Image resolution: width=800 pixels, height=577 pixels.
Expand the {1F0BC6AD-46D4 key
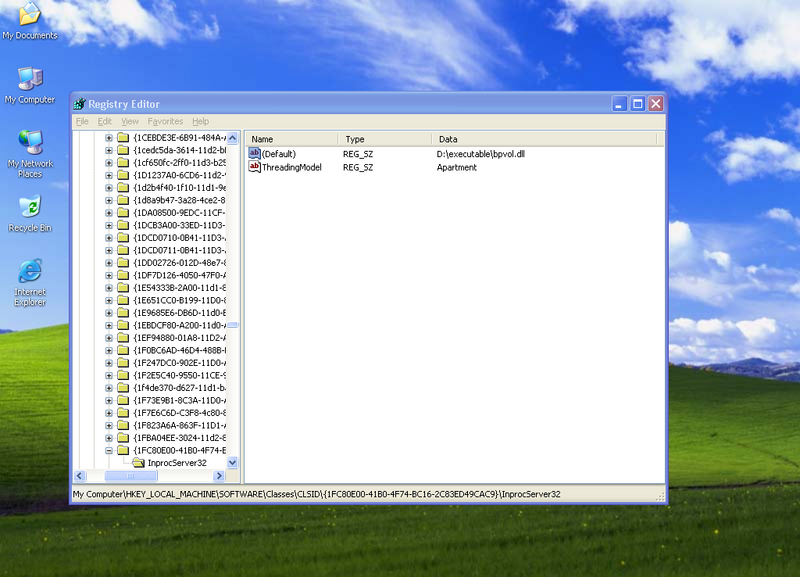tap(109, 350)
